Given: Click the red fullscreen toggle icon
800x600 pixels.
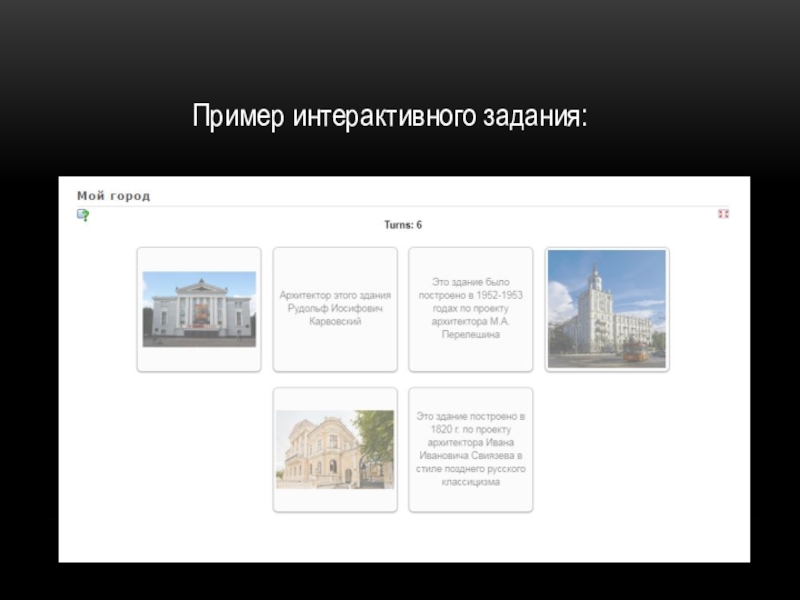Looking at the screenshot, I should pyautogui.click(x=723, y=214).
